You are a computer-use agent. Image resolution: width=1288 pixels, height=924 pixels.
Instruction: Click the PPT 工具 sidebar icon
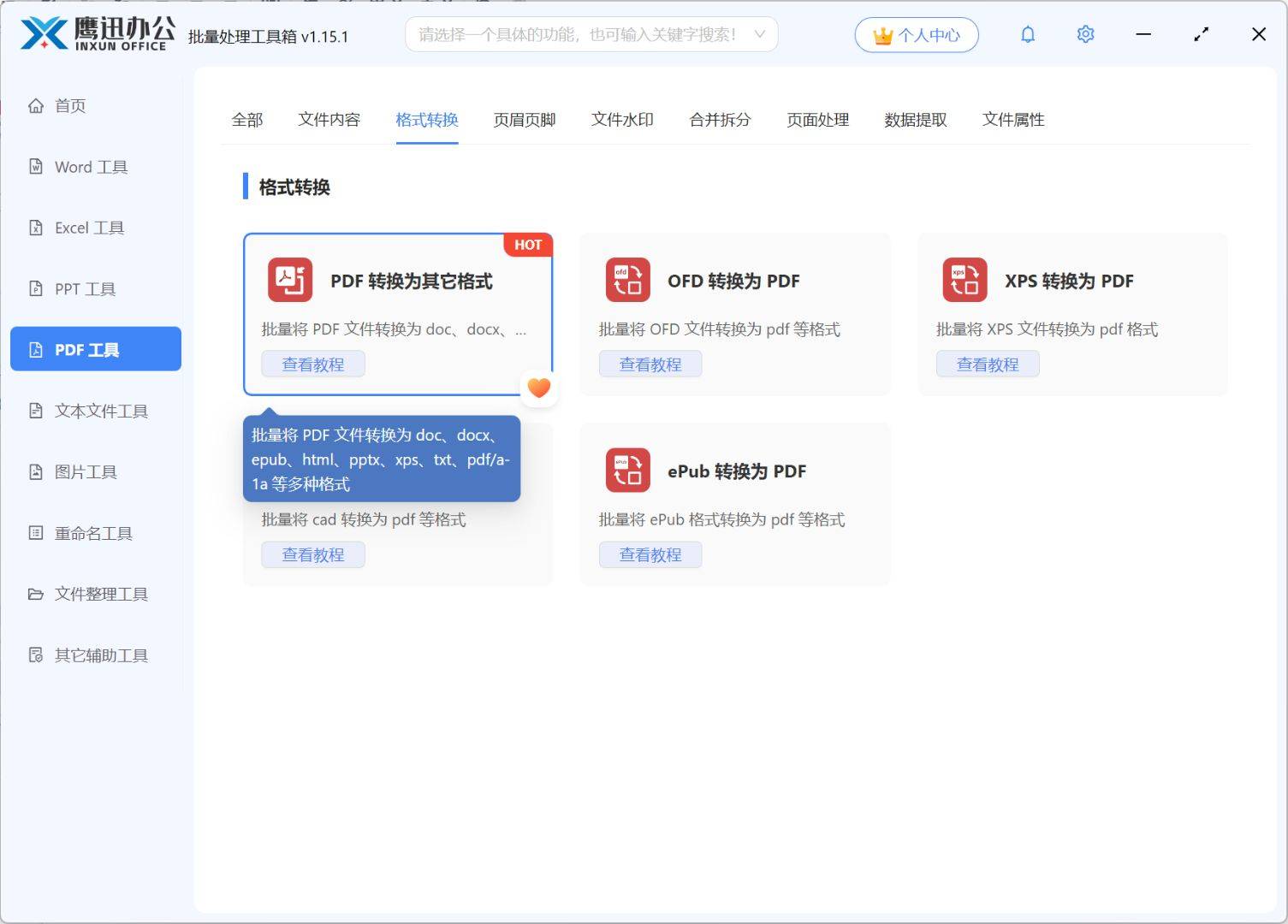(36, 288)
